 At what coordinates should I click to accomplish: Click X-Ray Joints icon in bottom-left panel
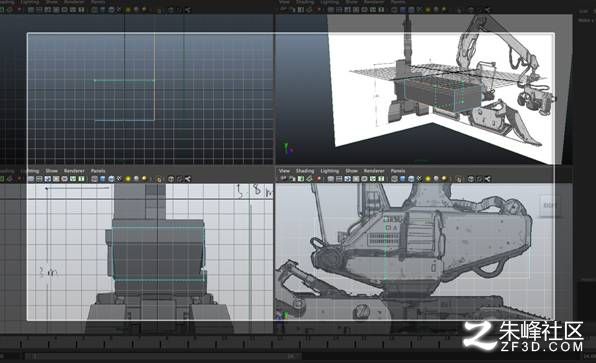point(188,179)
